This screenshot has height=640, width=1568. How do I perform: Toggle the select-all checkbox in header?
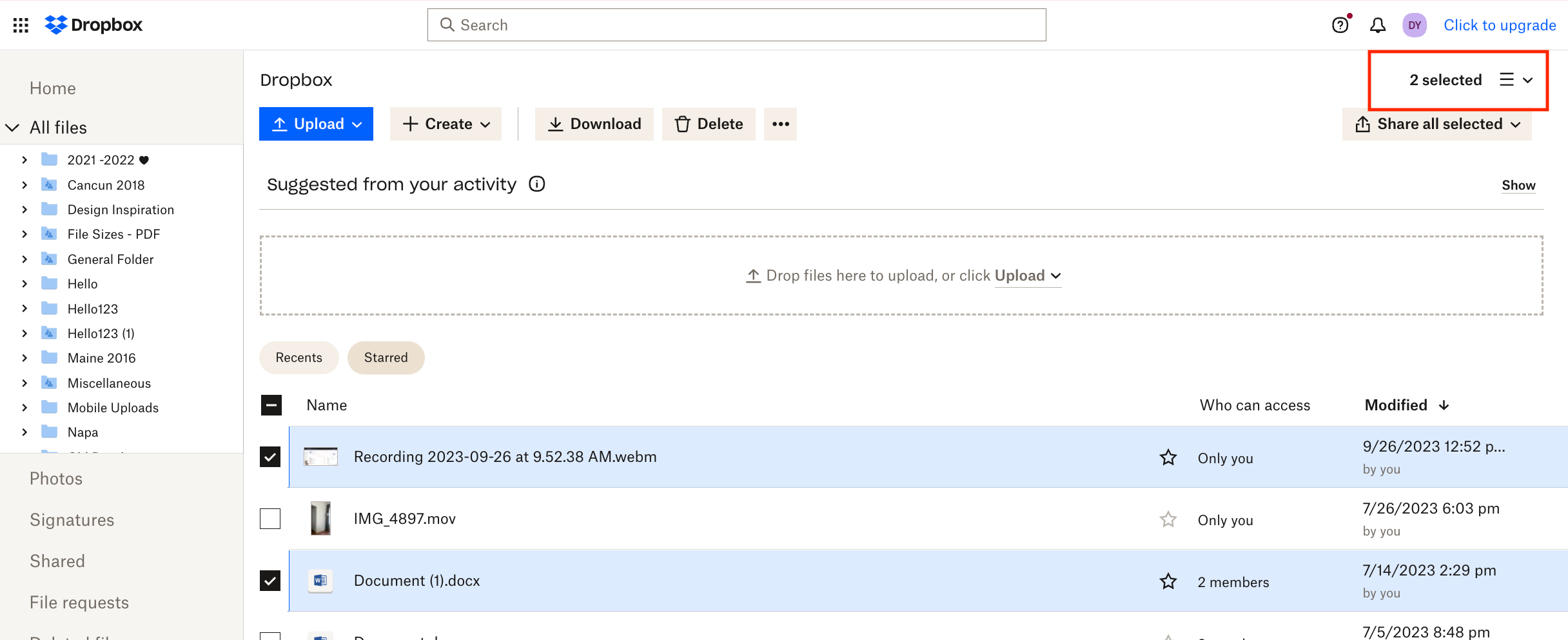click(x=271, y=405)
